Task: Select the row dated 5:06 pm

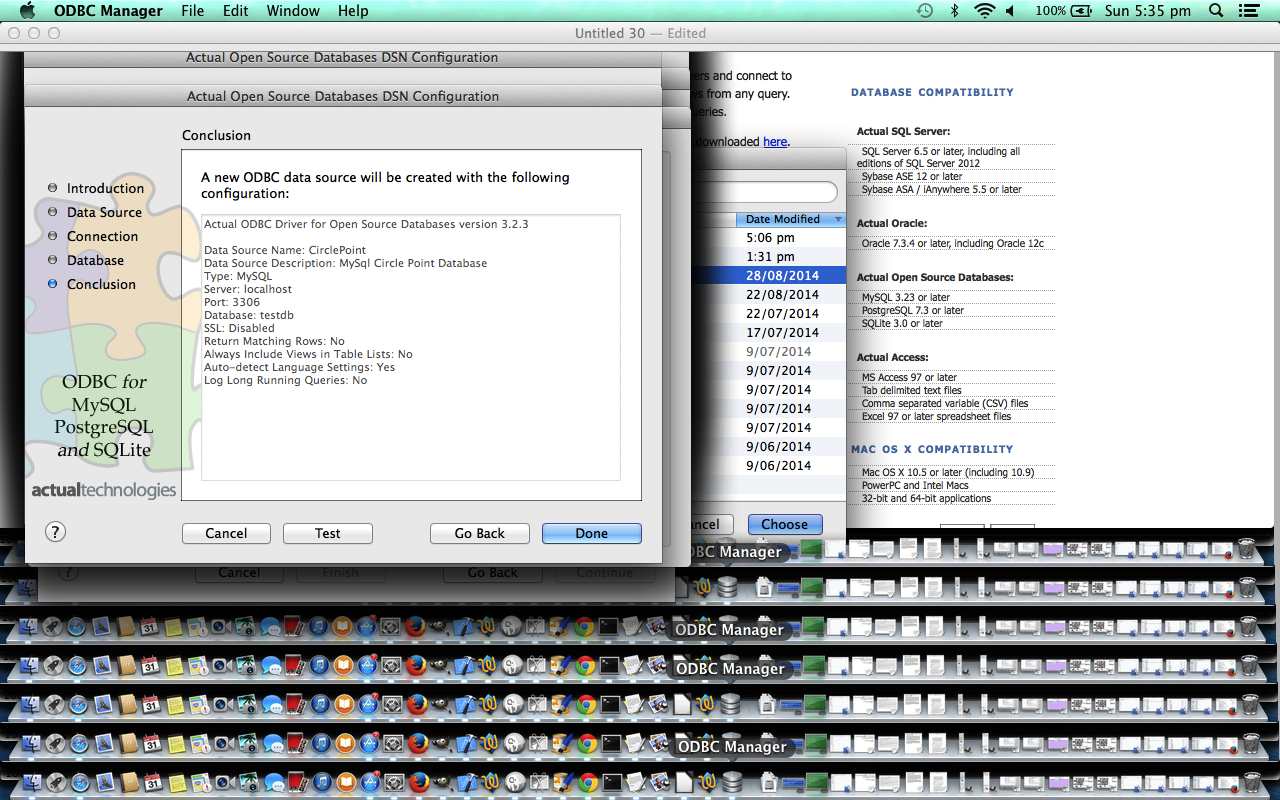Action: (771, 238)
